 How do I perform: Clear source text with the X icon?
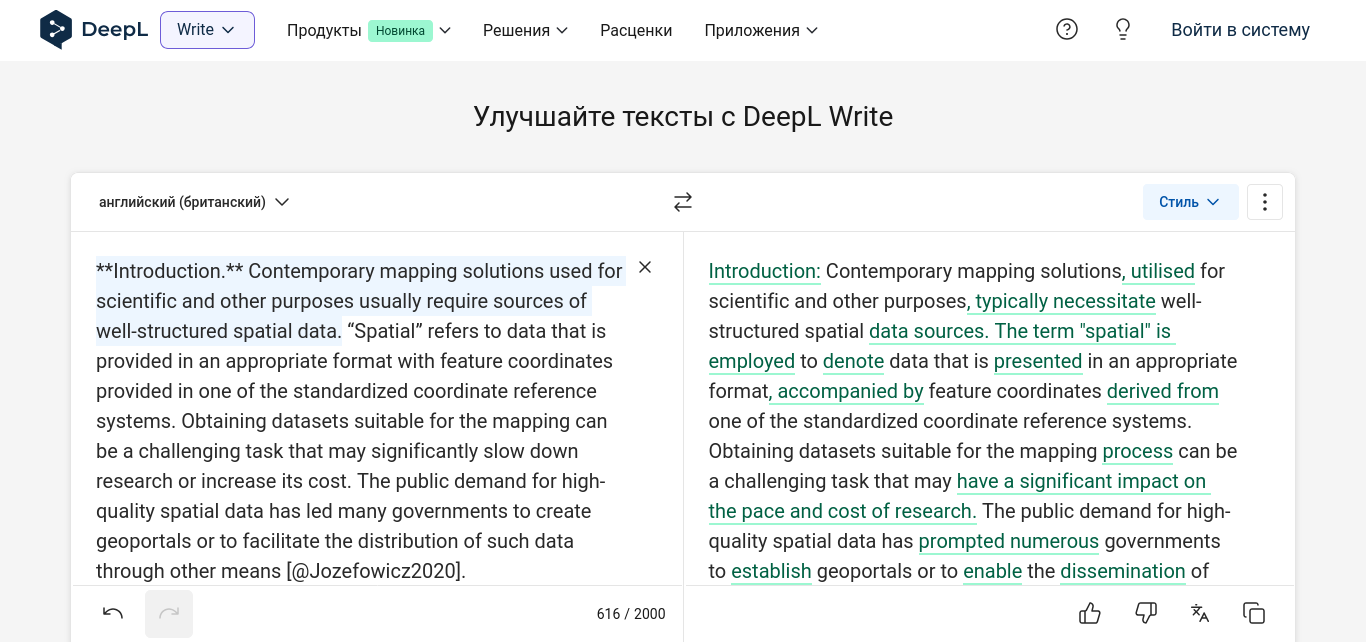[x=645, y=267]
